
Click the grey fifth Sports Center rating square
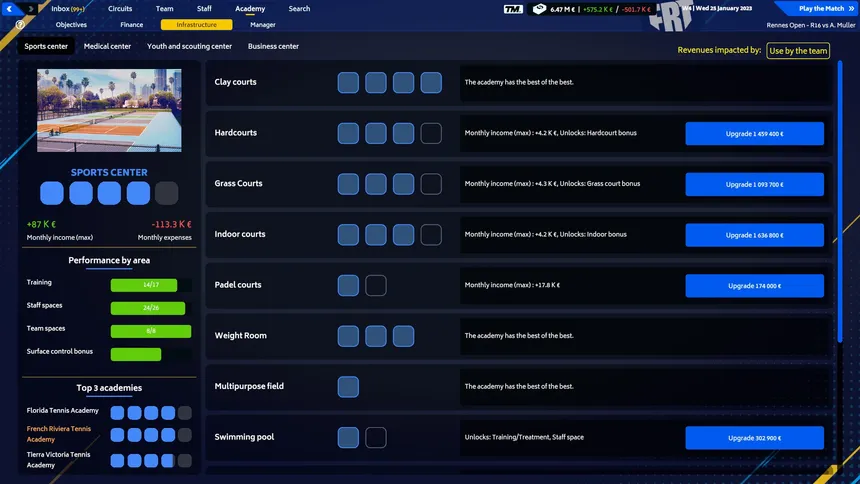(x=167, y=193)
